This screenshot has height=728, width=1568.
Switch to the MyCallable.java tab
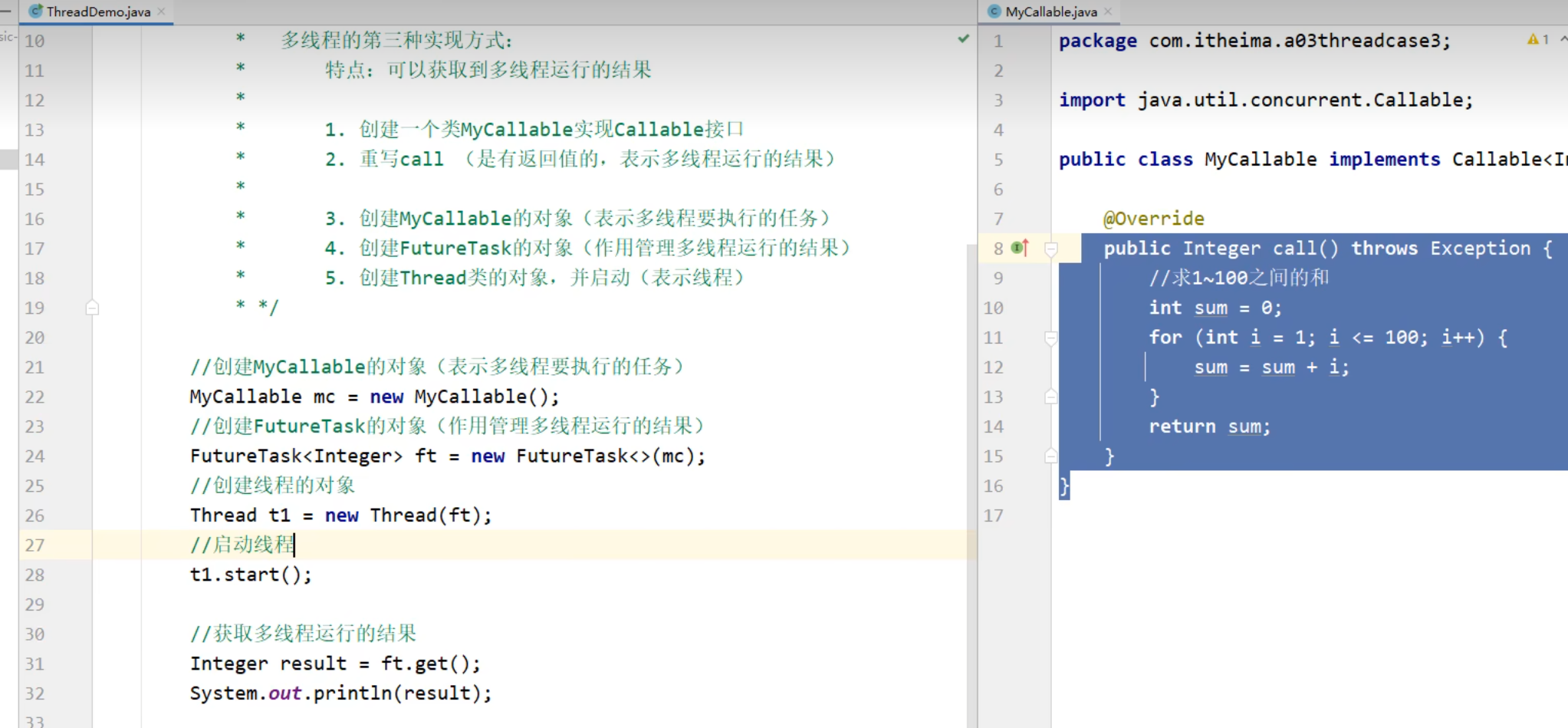[1050, 12]
